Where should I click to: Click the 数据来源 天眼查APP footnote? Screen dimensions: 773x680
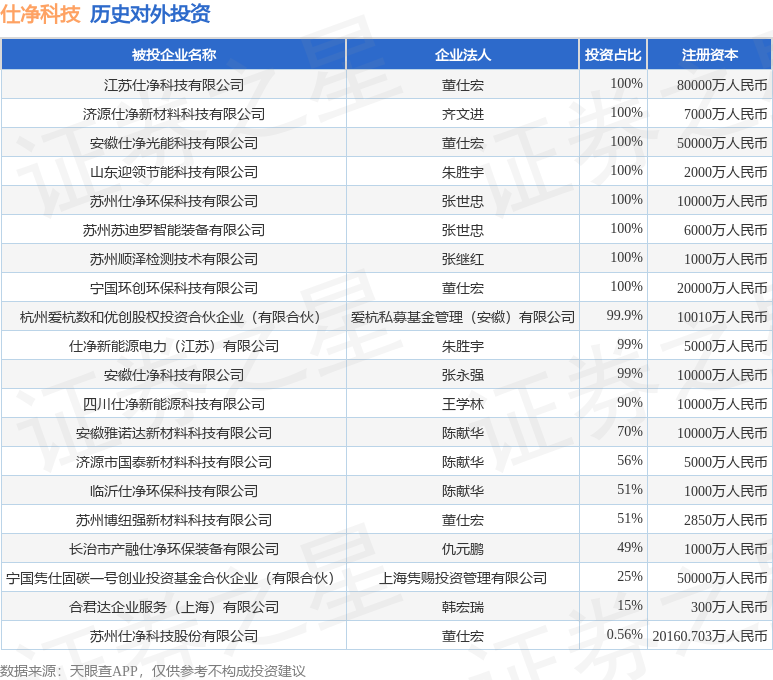[x=152, y=671]
